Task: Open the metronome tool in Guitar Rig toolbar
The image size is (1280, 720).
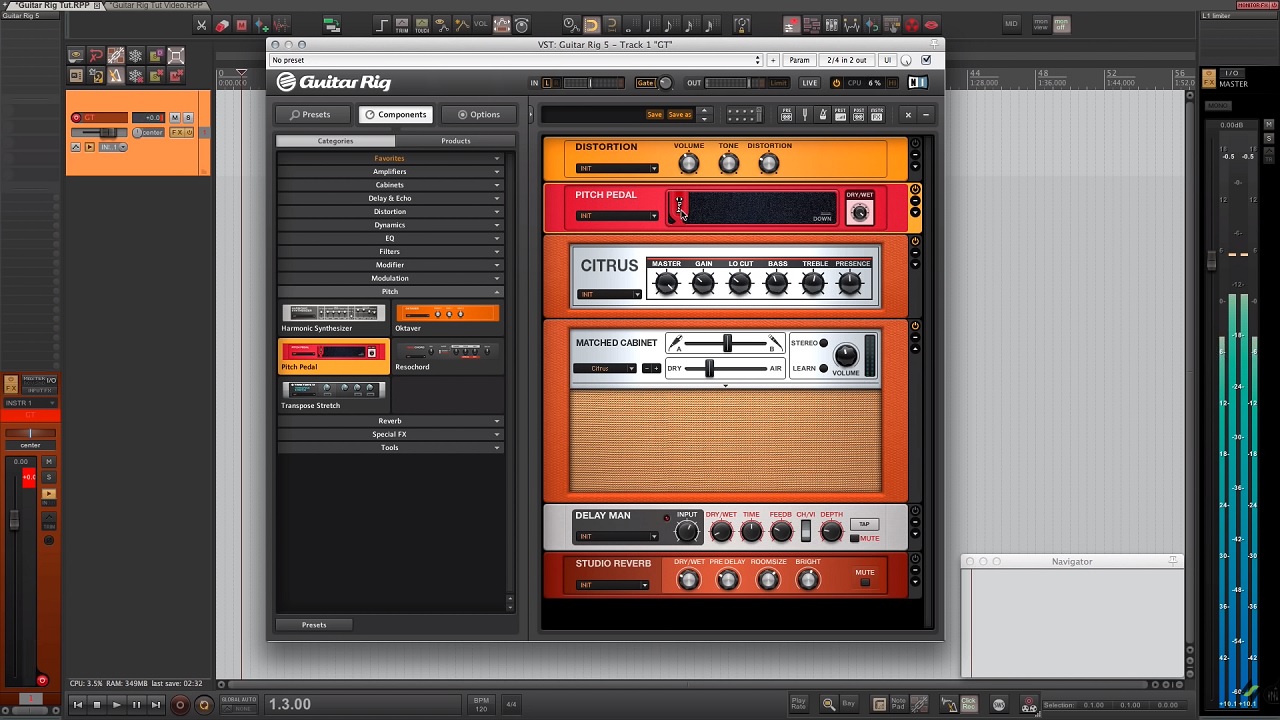Action: tap(822, 115)
